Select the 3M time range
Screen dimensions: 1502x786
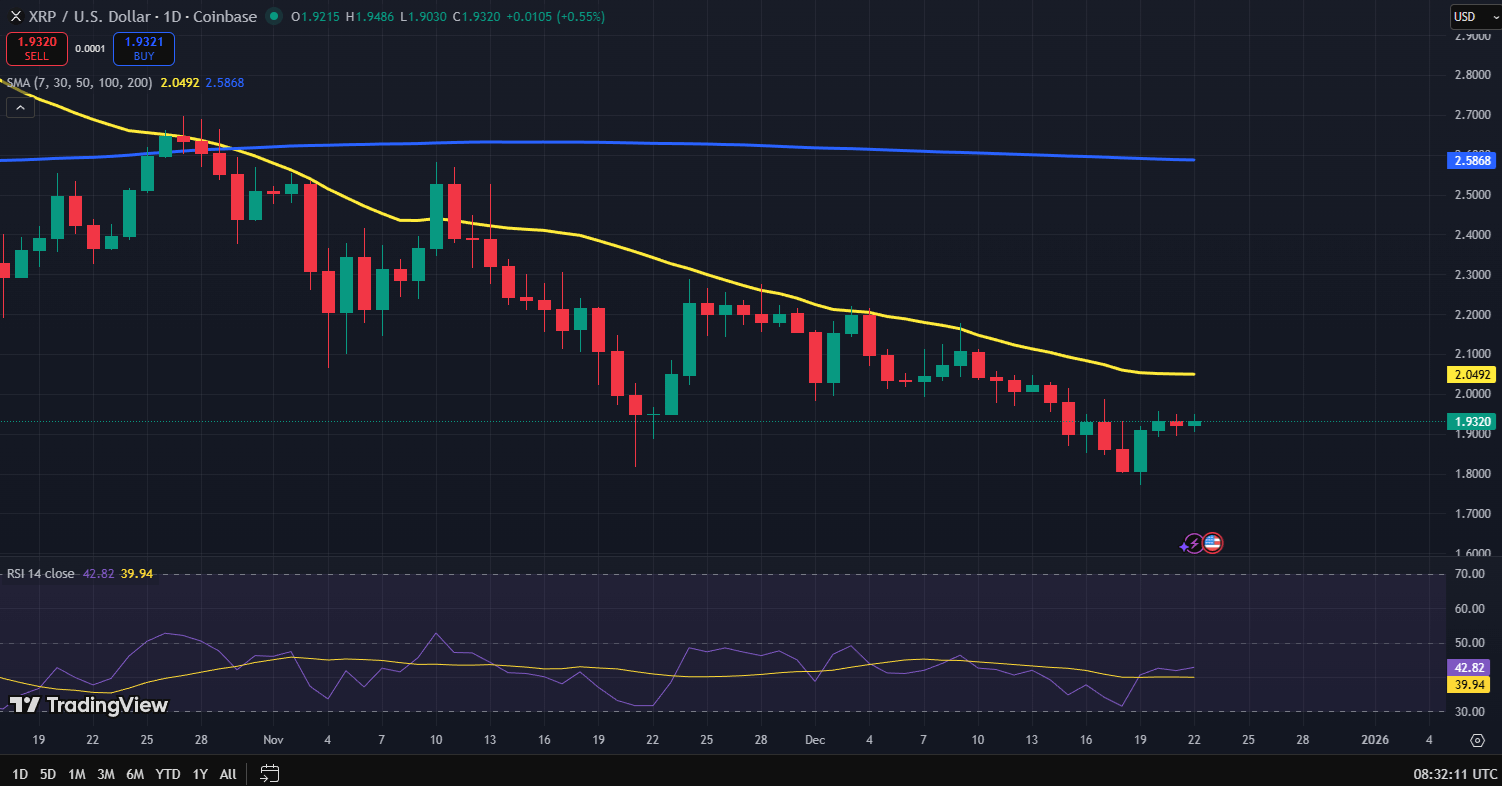[106, 774]
